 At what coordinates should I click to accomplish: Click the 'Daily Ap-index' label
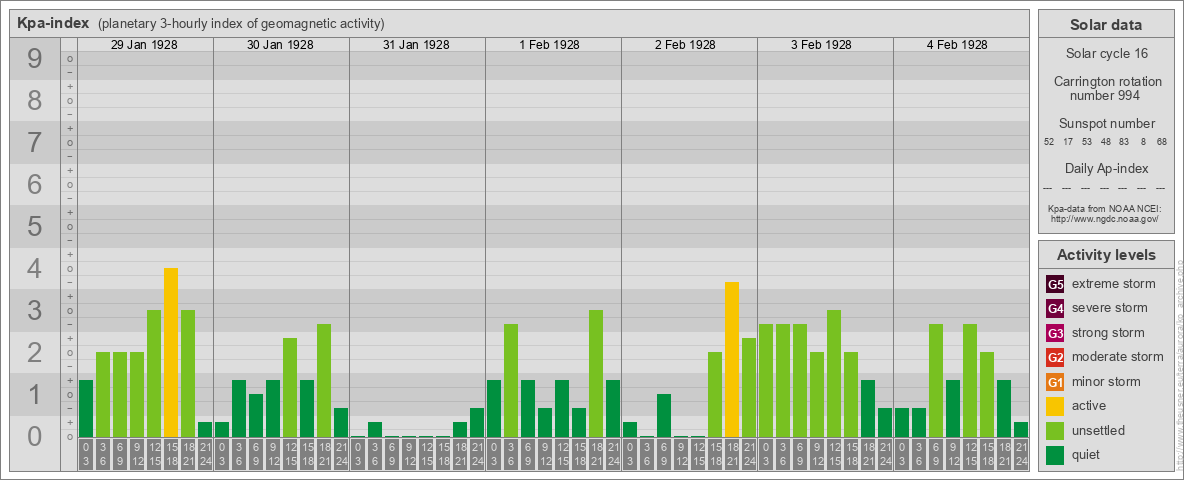pyautogui.click(x=1106, y=168)
